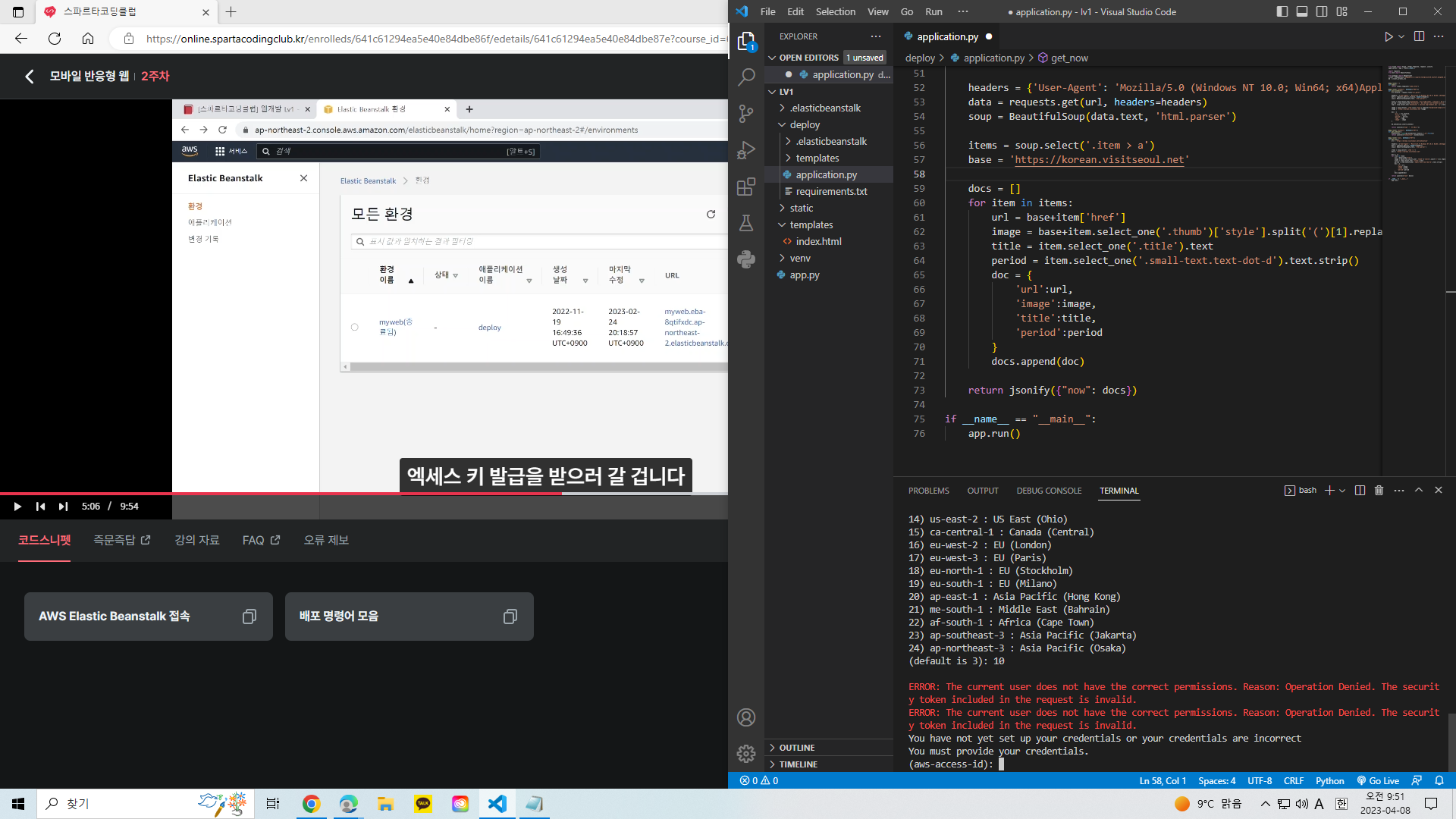Refresh the browser page

point(55,39)
